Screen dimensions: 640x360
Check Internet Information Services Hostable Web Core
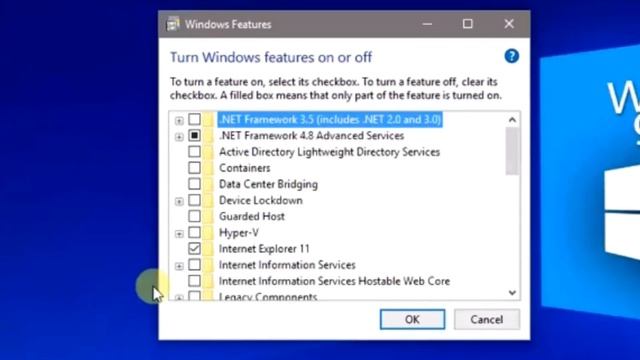[194, 281]
